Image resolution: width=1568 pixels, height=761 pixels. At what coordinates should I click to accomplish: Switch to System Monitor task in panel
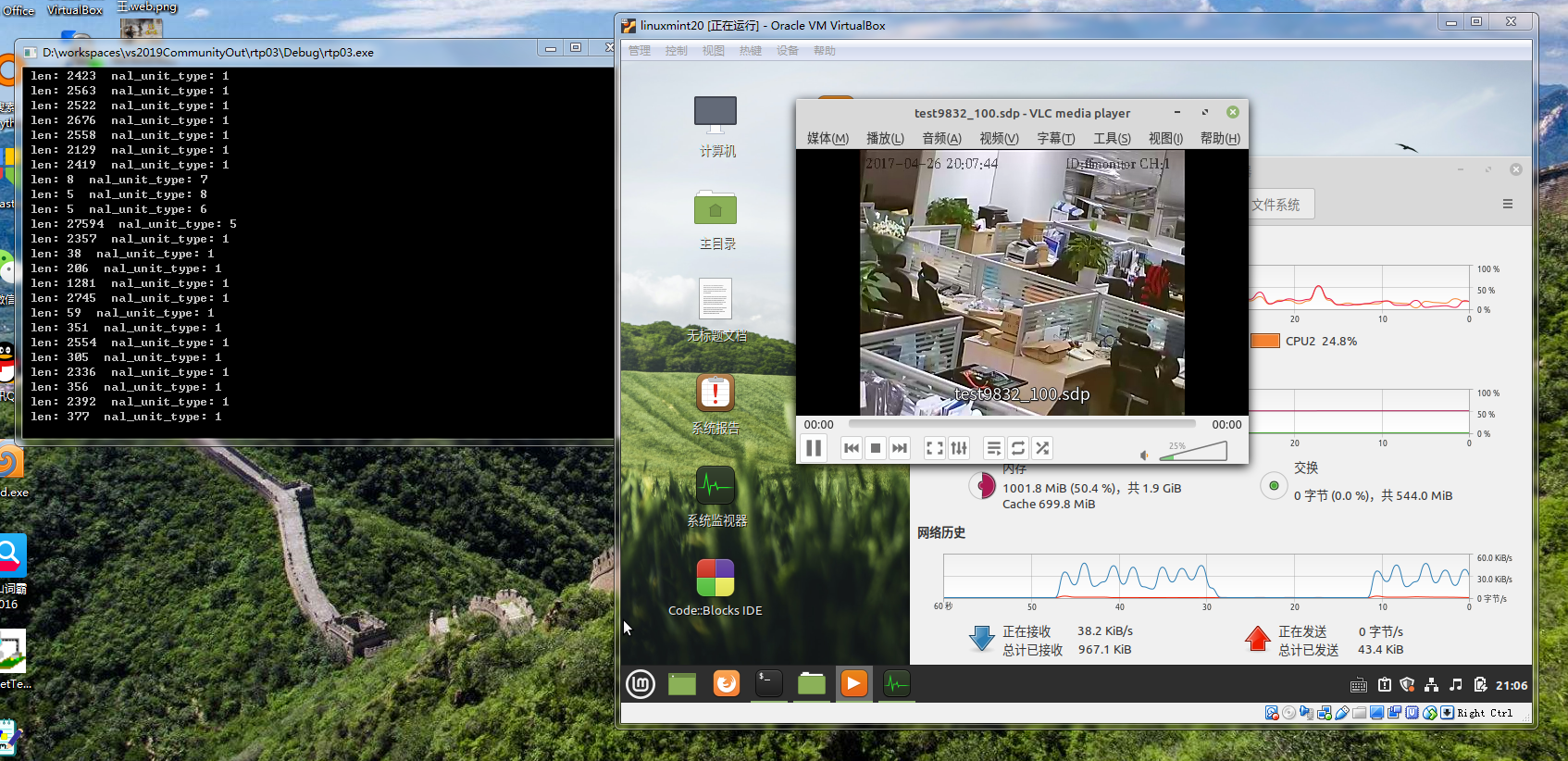pos(897,684)
